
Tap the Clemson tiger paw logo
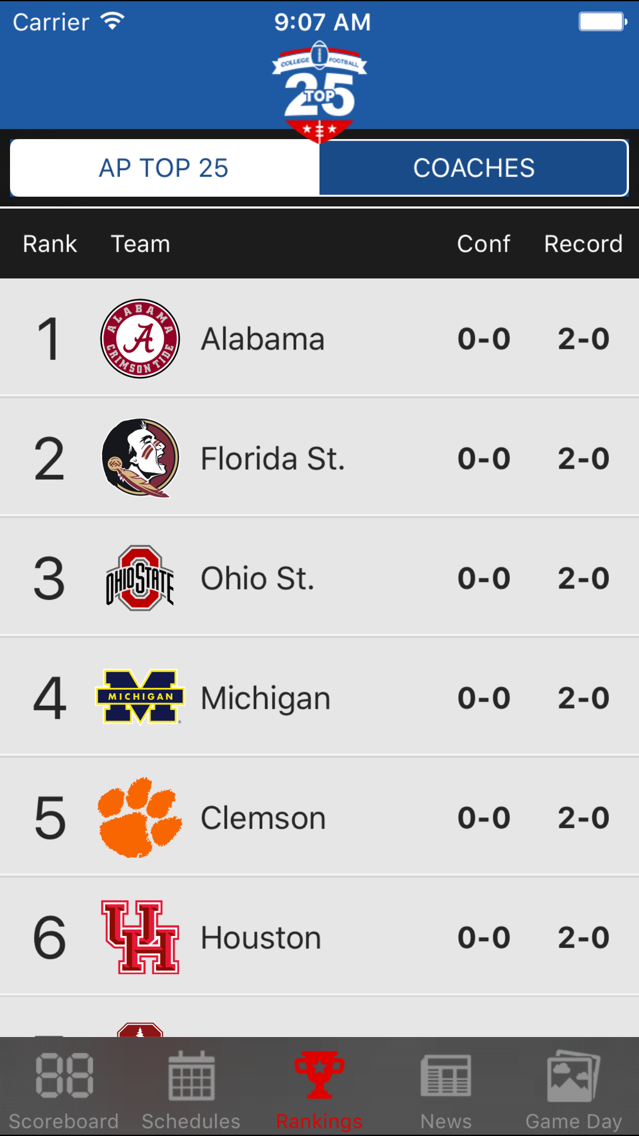[x=140, y=817]
